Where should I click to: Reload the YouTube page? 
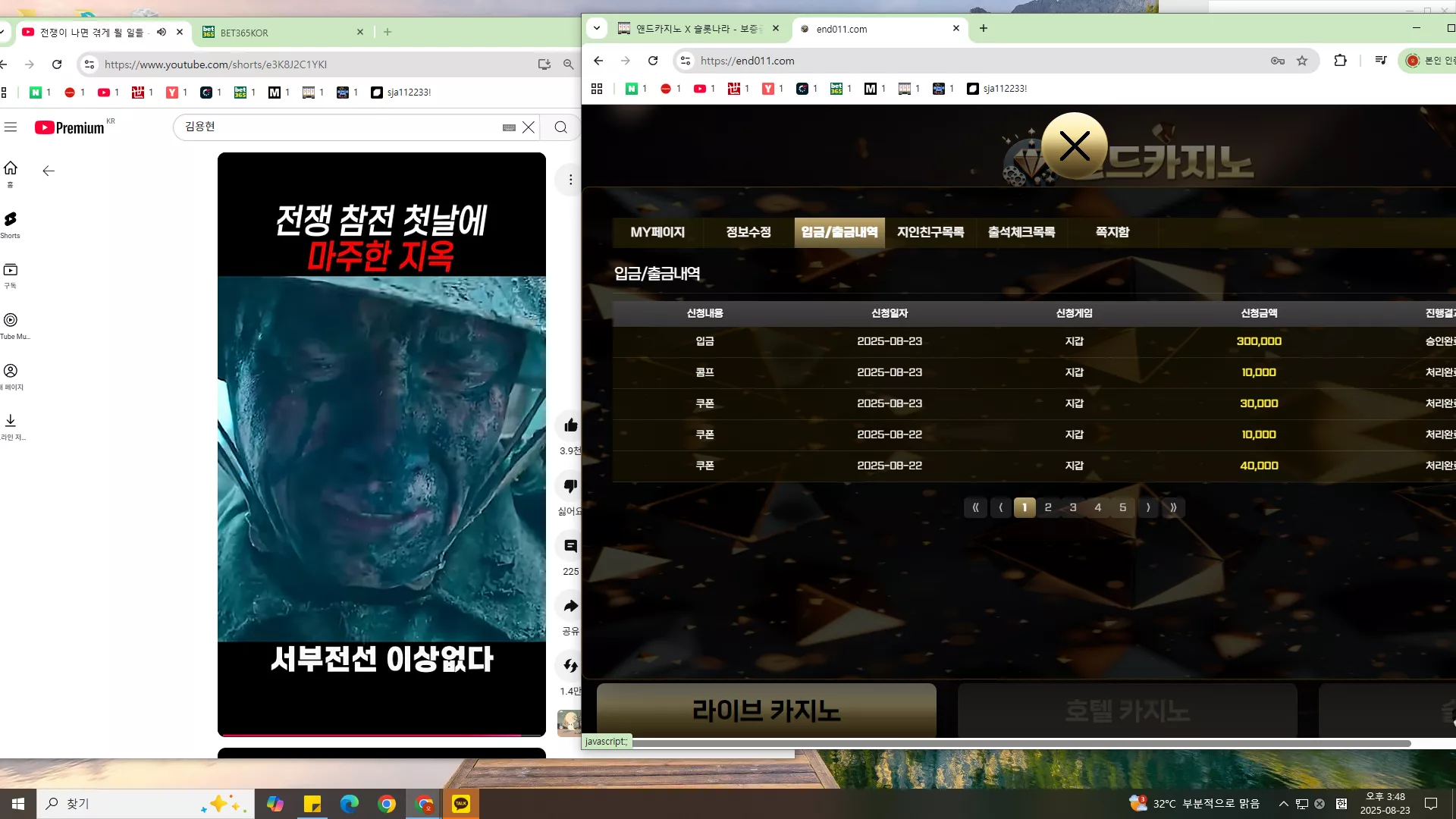click(x=57, y=64)
